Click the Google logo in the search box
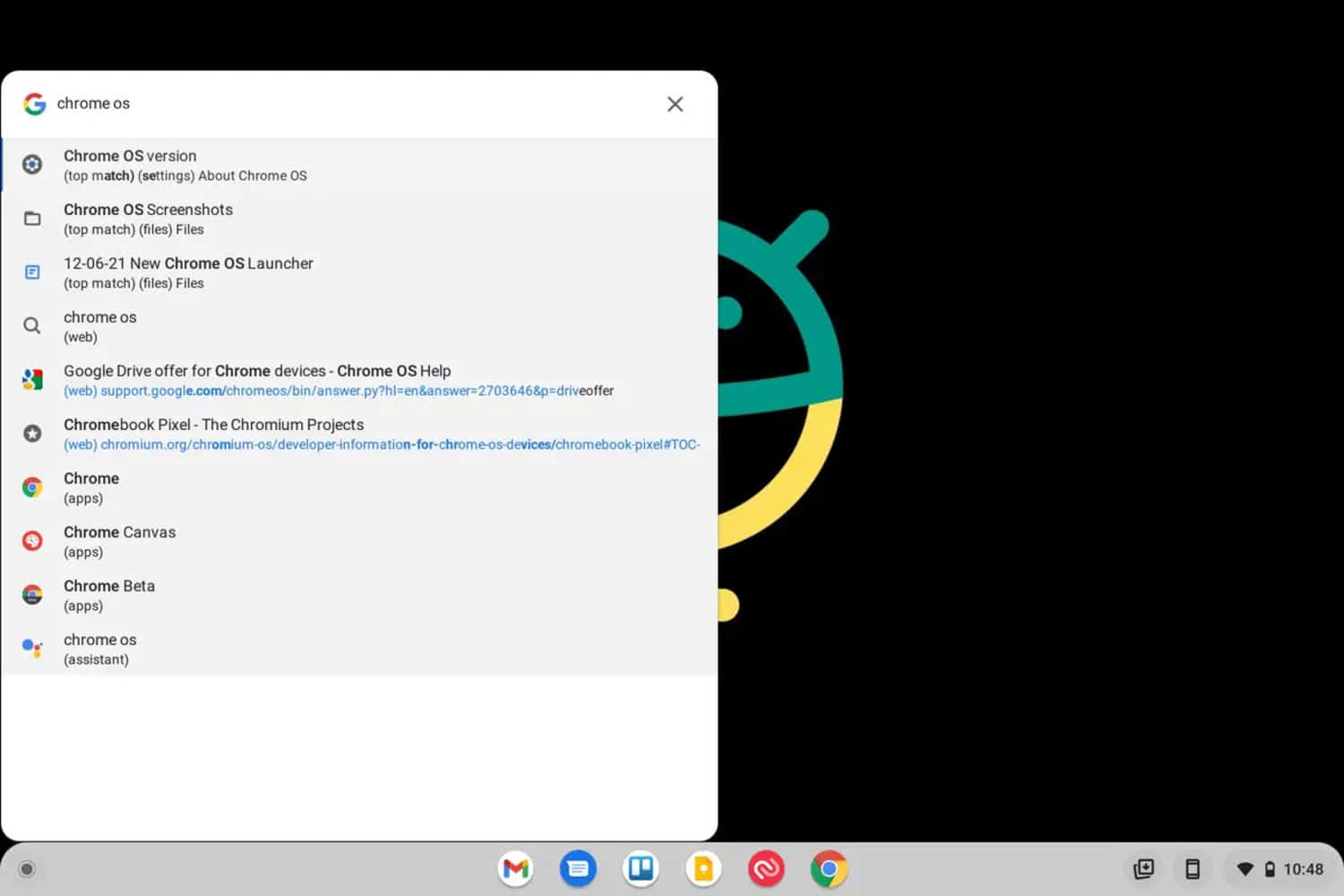The width and height of the screenshot is (1344, 896). pos(35,104)
